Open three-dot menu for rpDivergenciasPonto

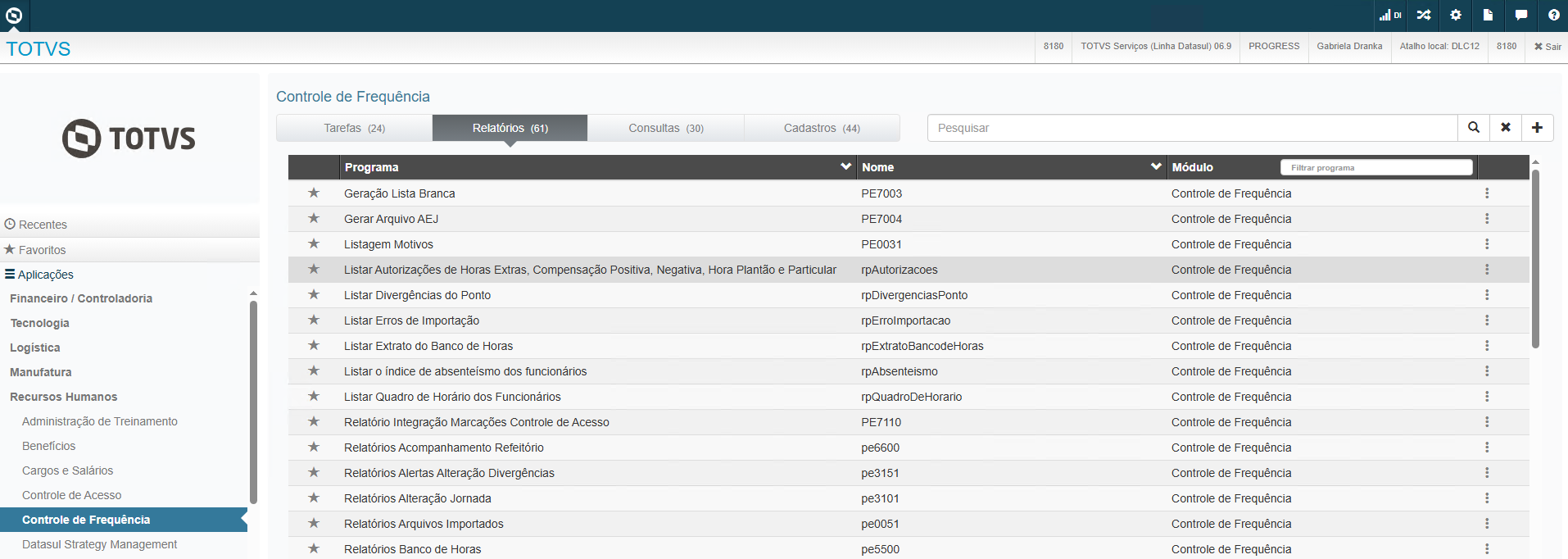tap(1487, 295)
